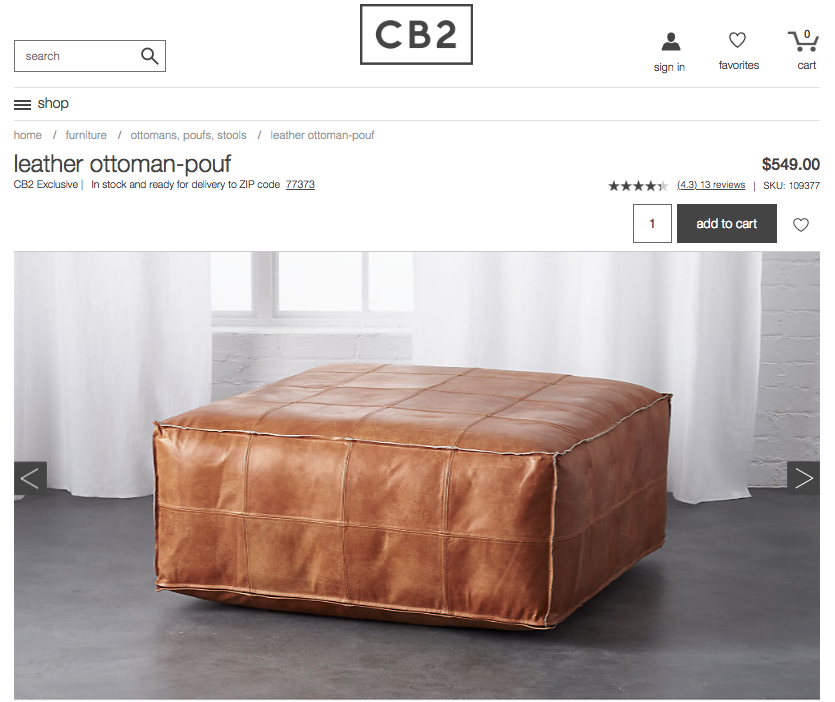This screenshot has height=702, width=835.
Task: Show the previous product image arrow
Action: [x=30, y=478]
